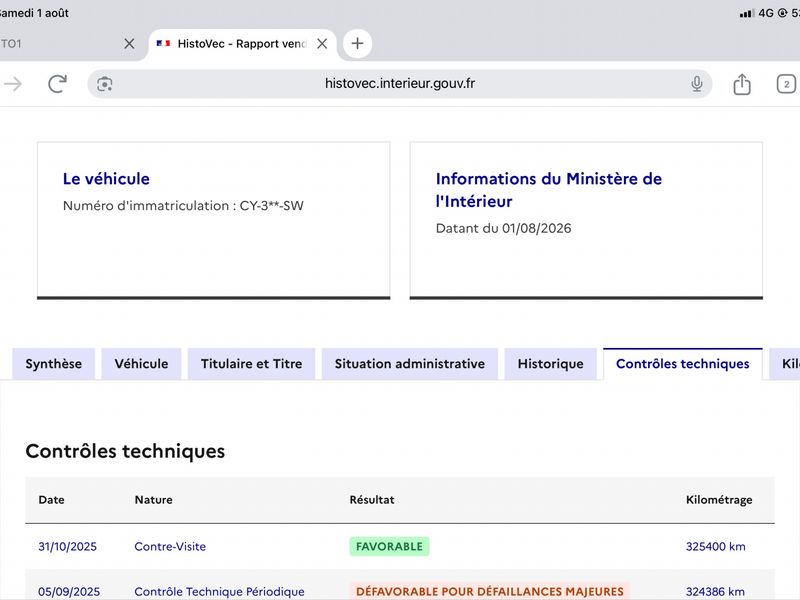The image size is (800, 600).
Task: Click the Informations du Ministère de l'Intérieur heading
Action: (x=548, y=190)
